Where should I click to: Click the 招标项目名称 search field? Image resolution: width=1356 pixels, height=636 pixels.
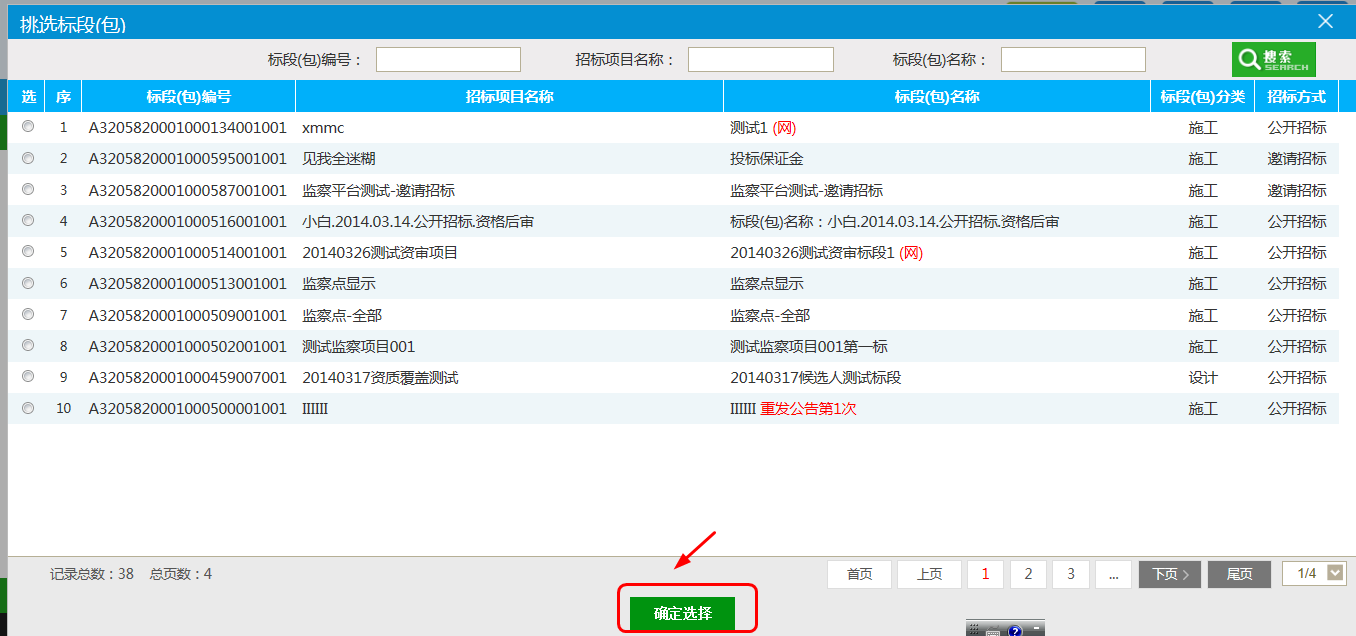[x=760, y=60]
